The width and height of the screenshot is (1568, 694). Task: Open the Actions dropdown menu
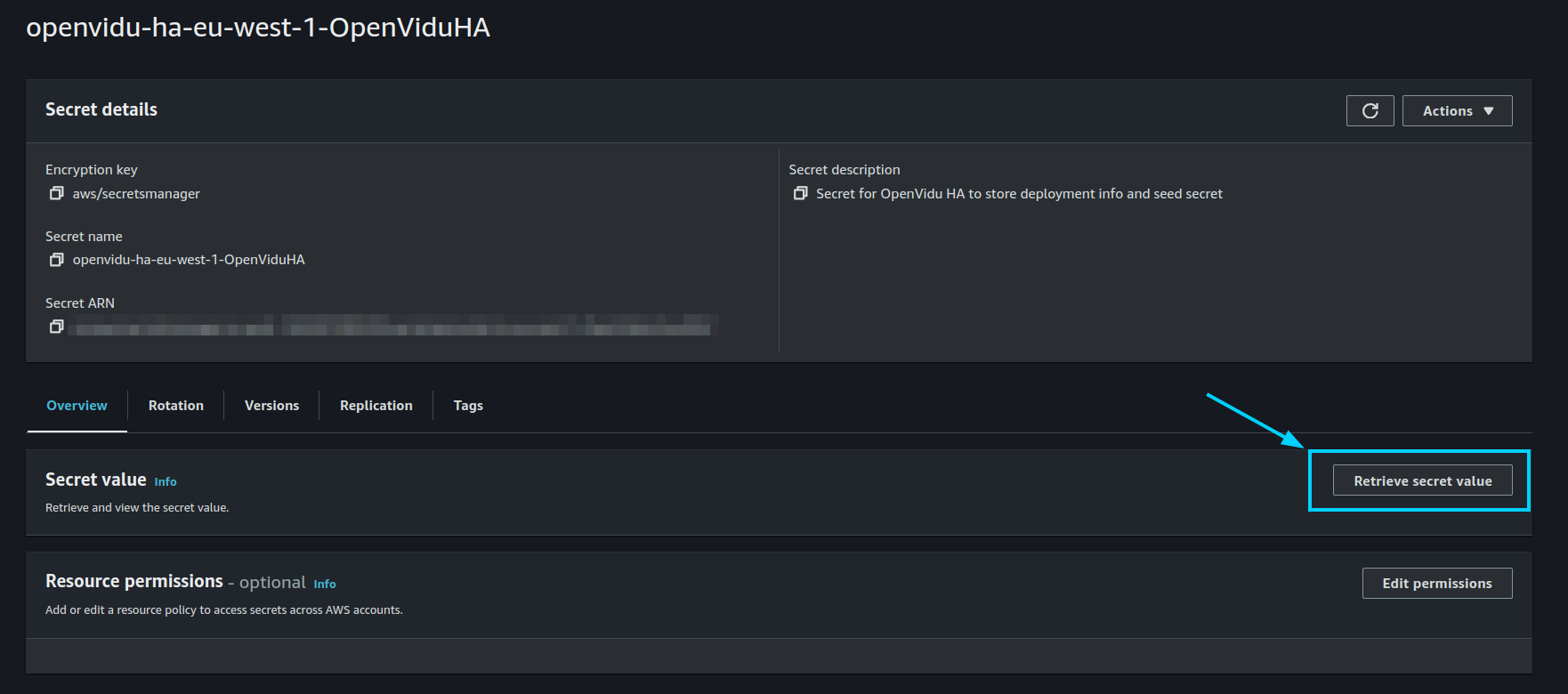pyautogui.click(x=1457, y=110)
